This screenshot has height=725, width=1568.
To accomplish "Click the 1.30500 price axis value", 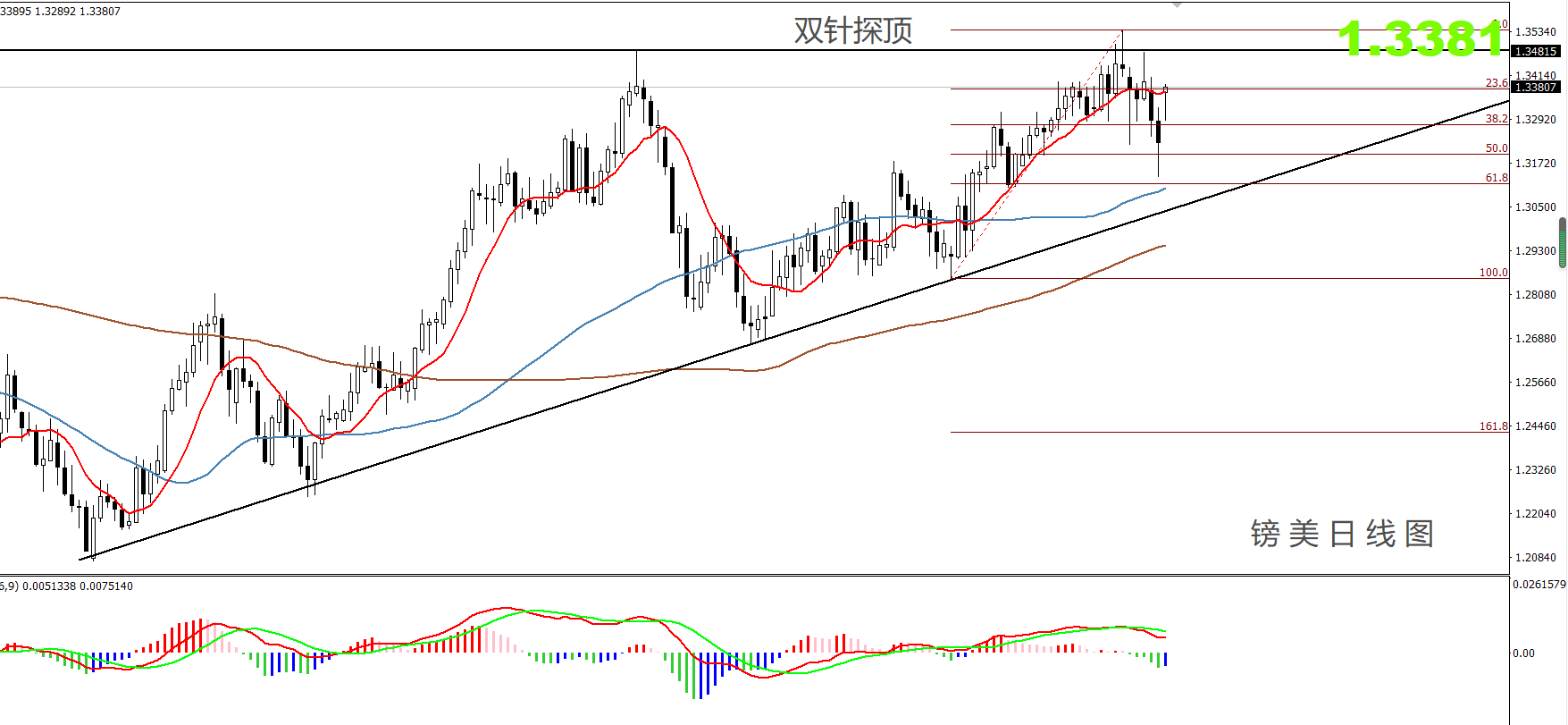I will 1536,207.
